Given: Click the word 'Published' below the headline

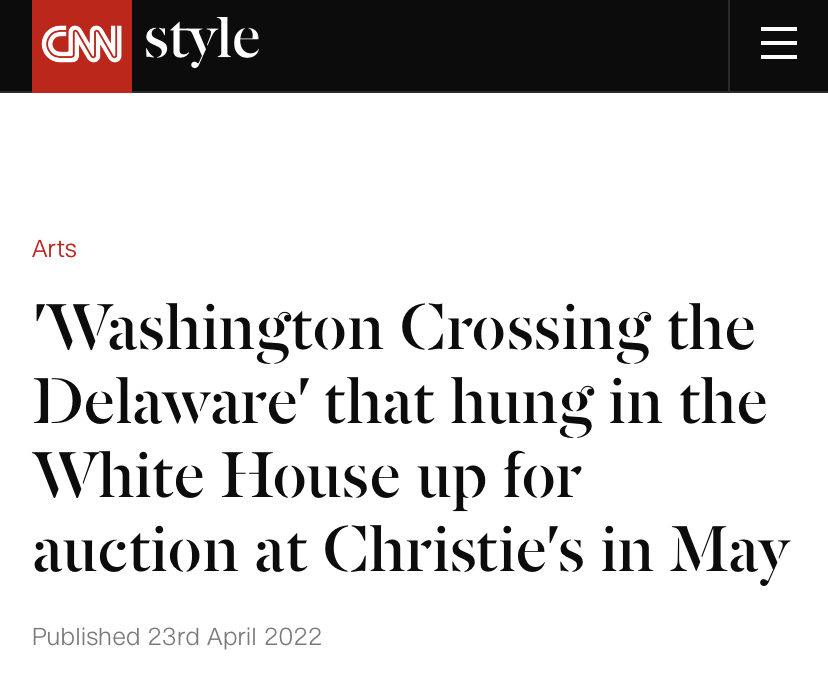Looking at the screenshot, I should [x=86, y=636].
